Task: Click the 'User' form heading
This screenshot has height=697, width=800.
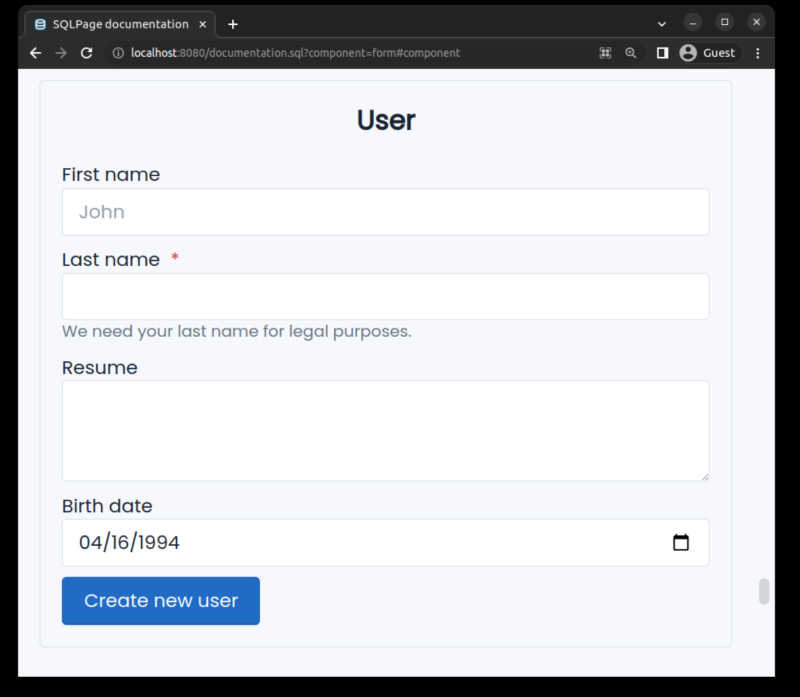Action: pyautogui.click(x=386, y=120)
